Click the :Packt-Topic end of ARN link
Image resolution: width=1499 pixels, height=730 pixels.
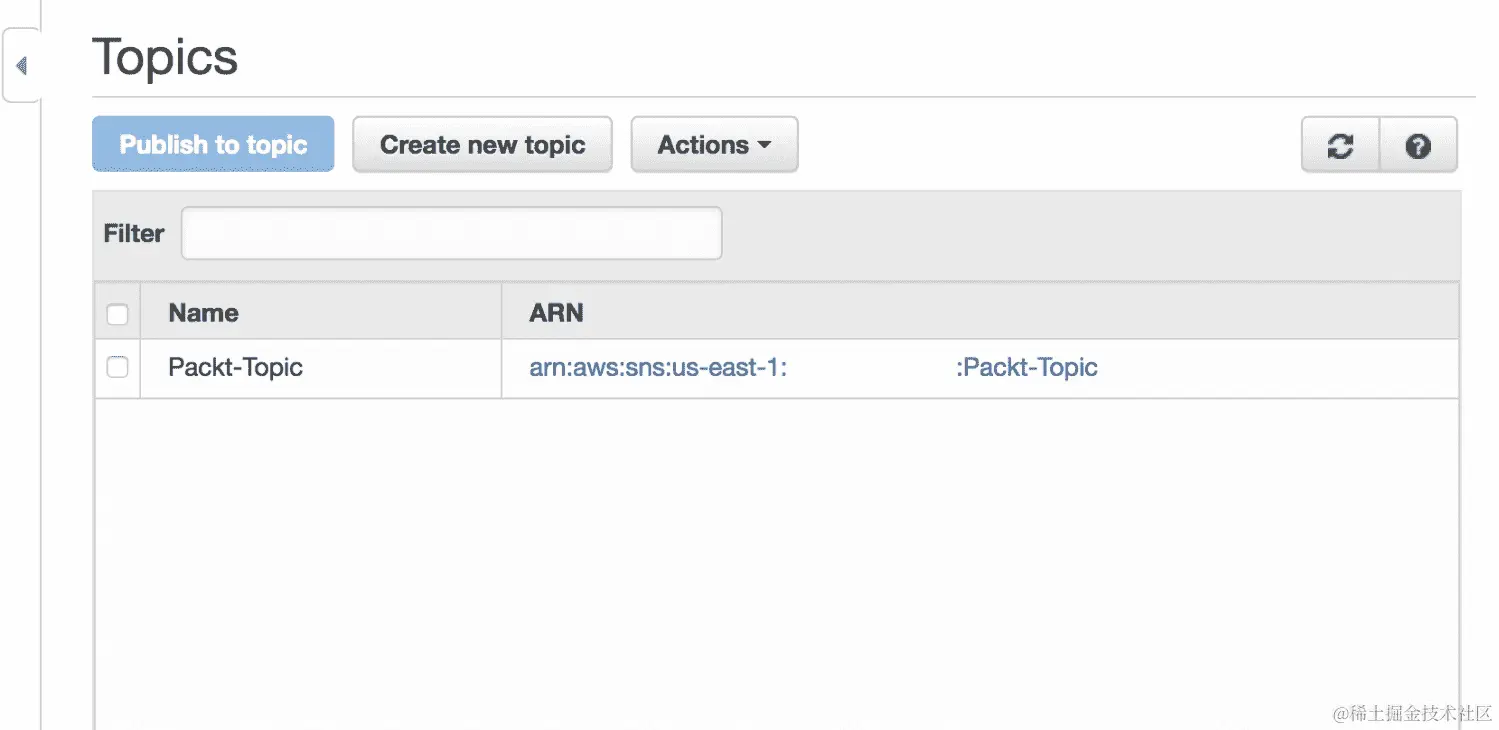coord(1027,367)
